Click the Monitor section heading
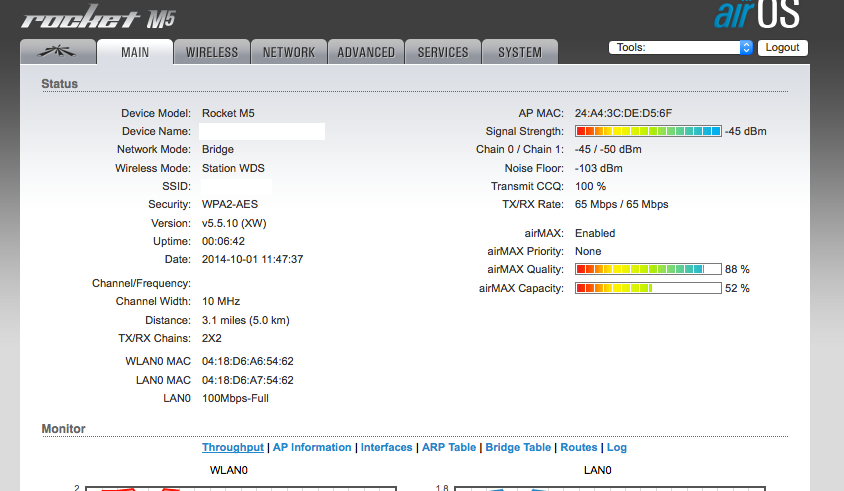Image resolution: width=844 pixels, height=491 pixels. [64, 429]
